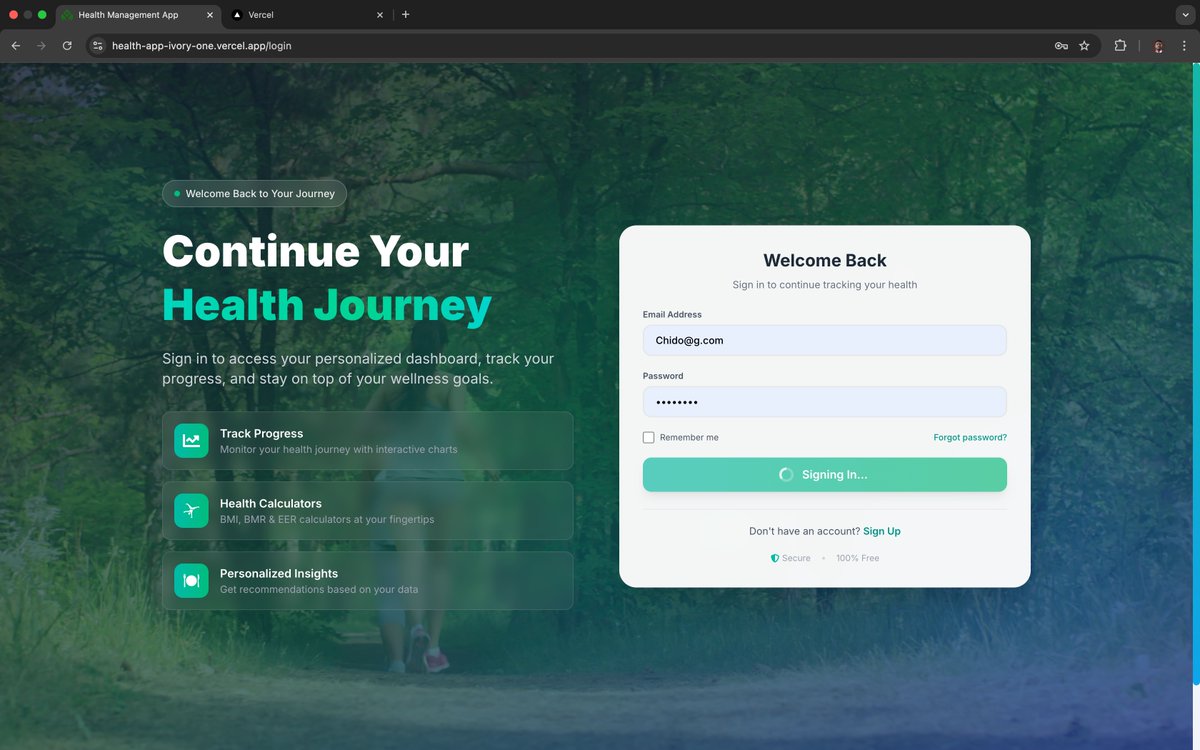This screenshot has height=750, width=1200.
Task: Bookmark the page with the star icon
Action: pyautogui.click(x=1085, y=45)
